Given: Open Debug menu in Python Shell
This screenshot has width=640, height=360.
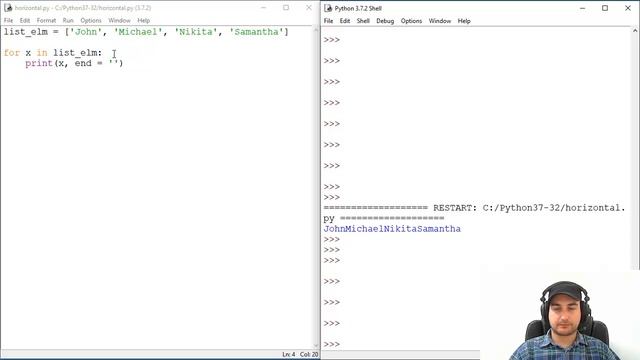Looking at the screenshot, I should coord(385,21).
